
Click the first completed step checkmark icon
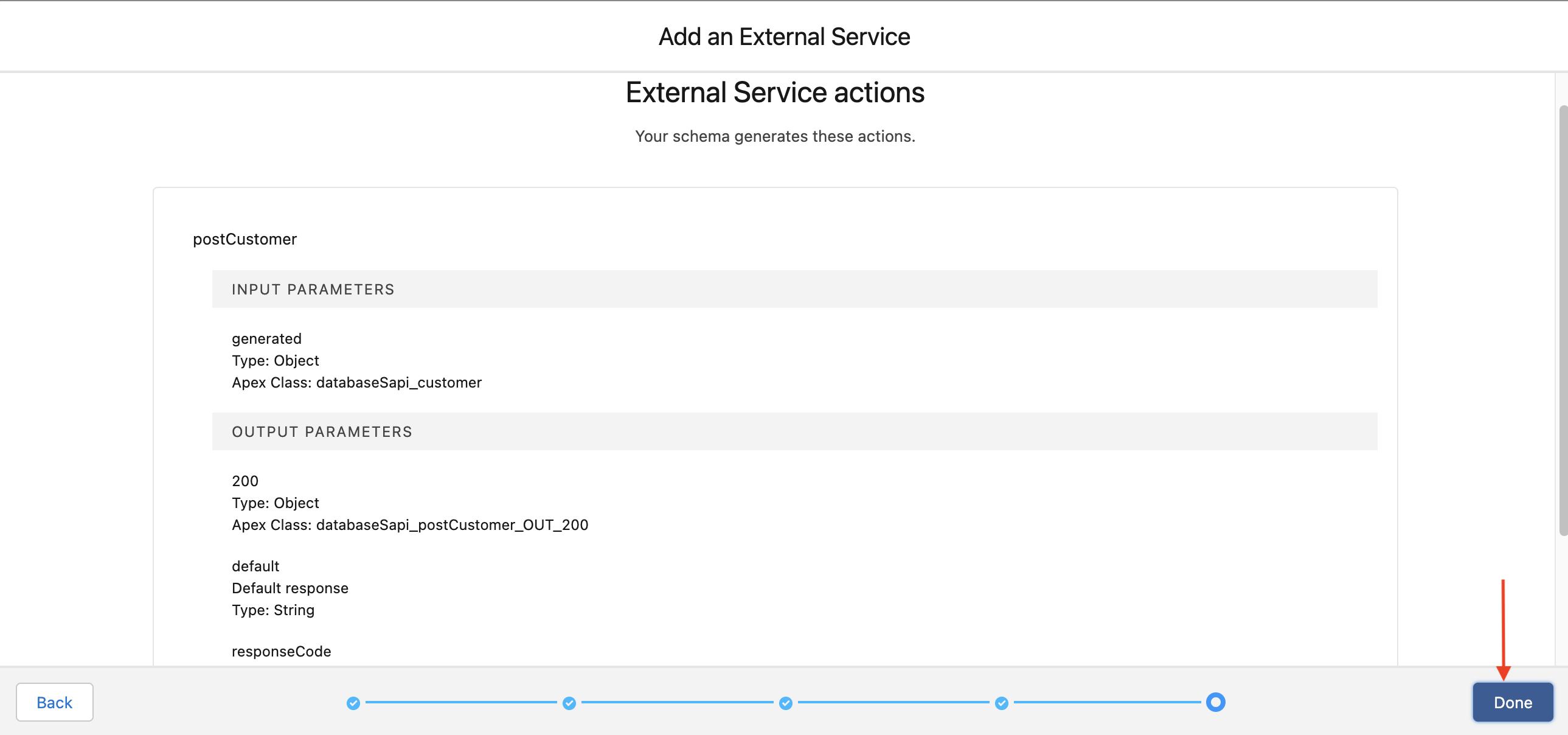[x=353, y=703]
